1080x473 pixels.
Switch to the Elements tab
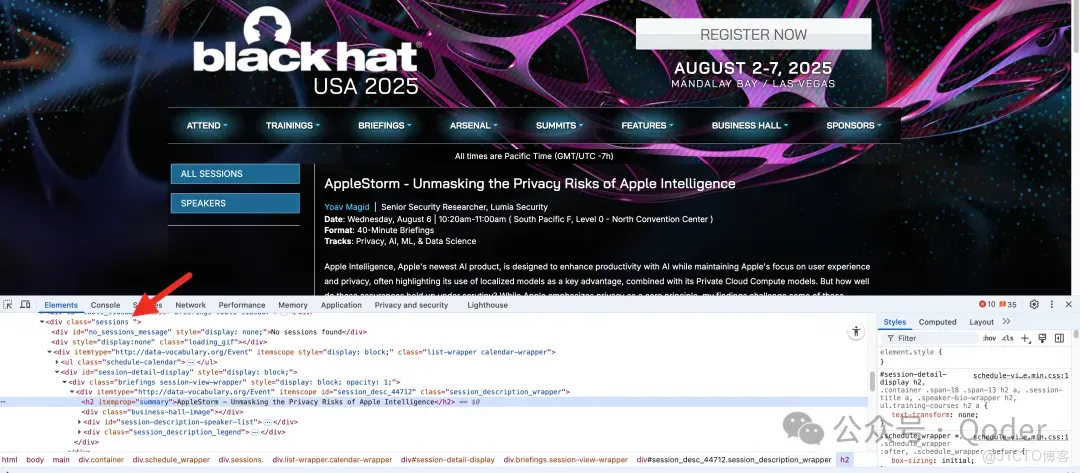pos(61,304)
